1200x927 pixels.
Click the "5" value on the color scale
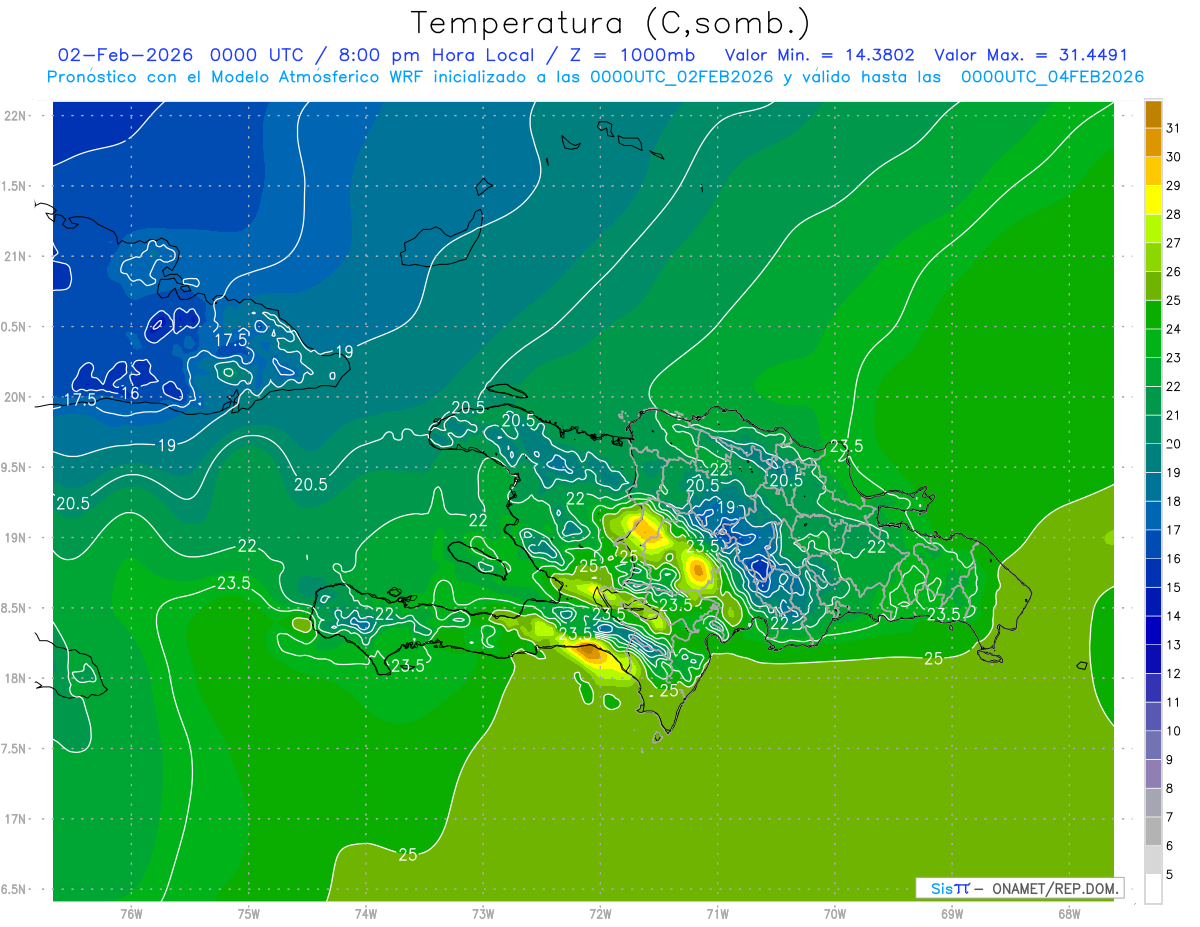coord(1169,875)
